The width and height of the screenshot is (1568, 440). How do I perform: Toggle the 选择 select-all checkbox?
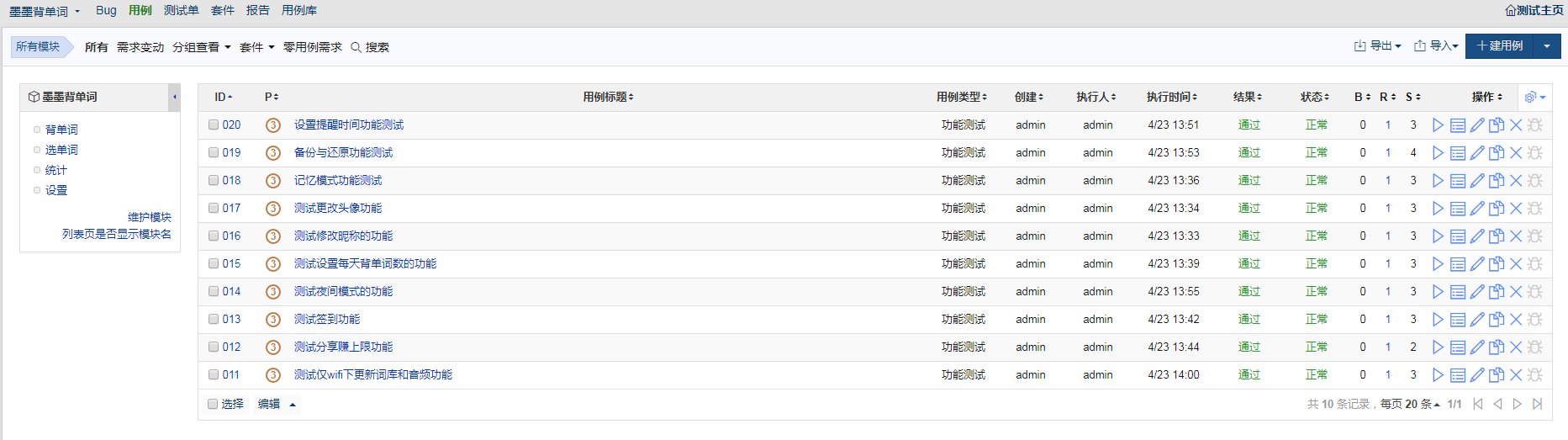(x=213, y=405)
